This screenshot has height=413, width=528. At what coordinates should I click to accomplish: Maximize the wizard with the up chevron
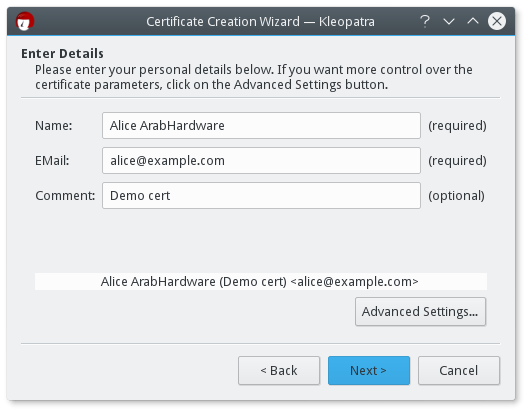tap(473, 22)
